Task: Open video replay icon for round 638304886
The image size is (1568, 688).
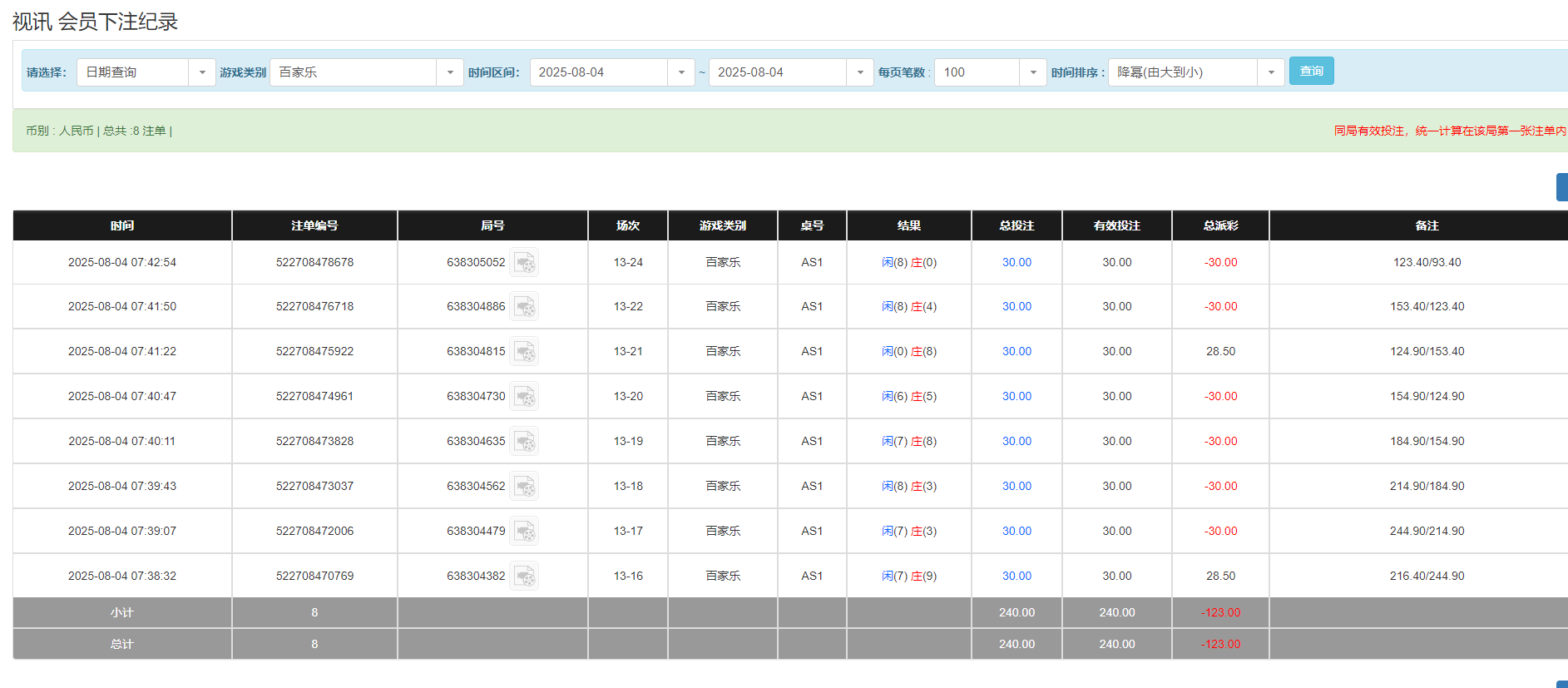Action: click(x=524, y=307)
